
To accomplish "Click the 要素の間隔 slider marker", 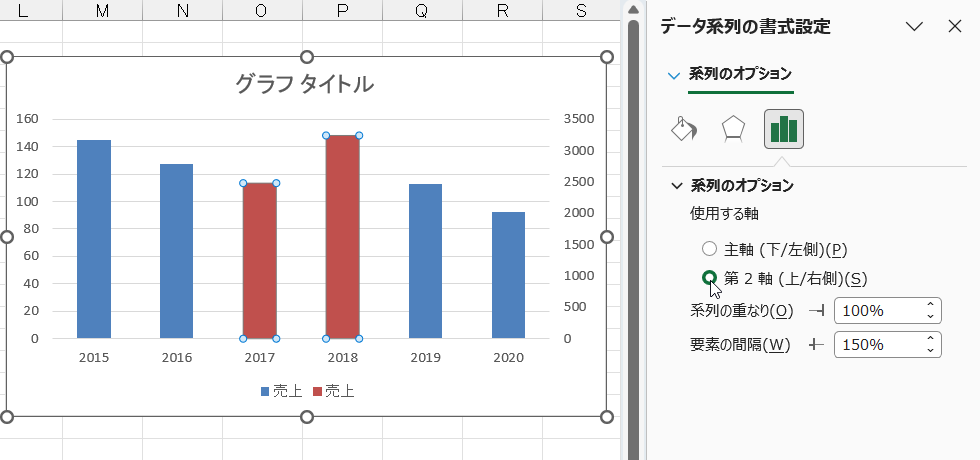I will 816,344.
